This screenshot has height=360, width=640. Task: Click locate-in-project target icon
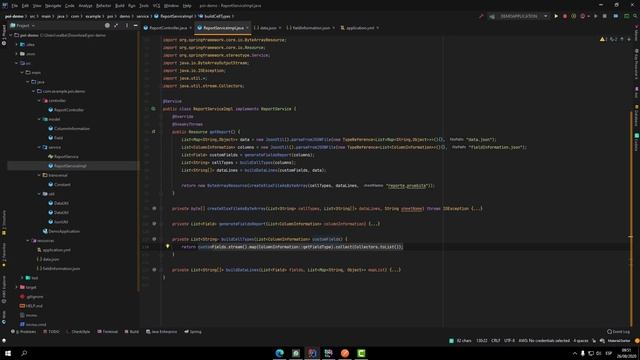tap(107, 25)
